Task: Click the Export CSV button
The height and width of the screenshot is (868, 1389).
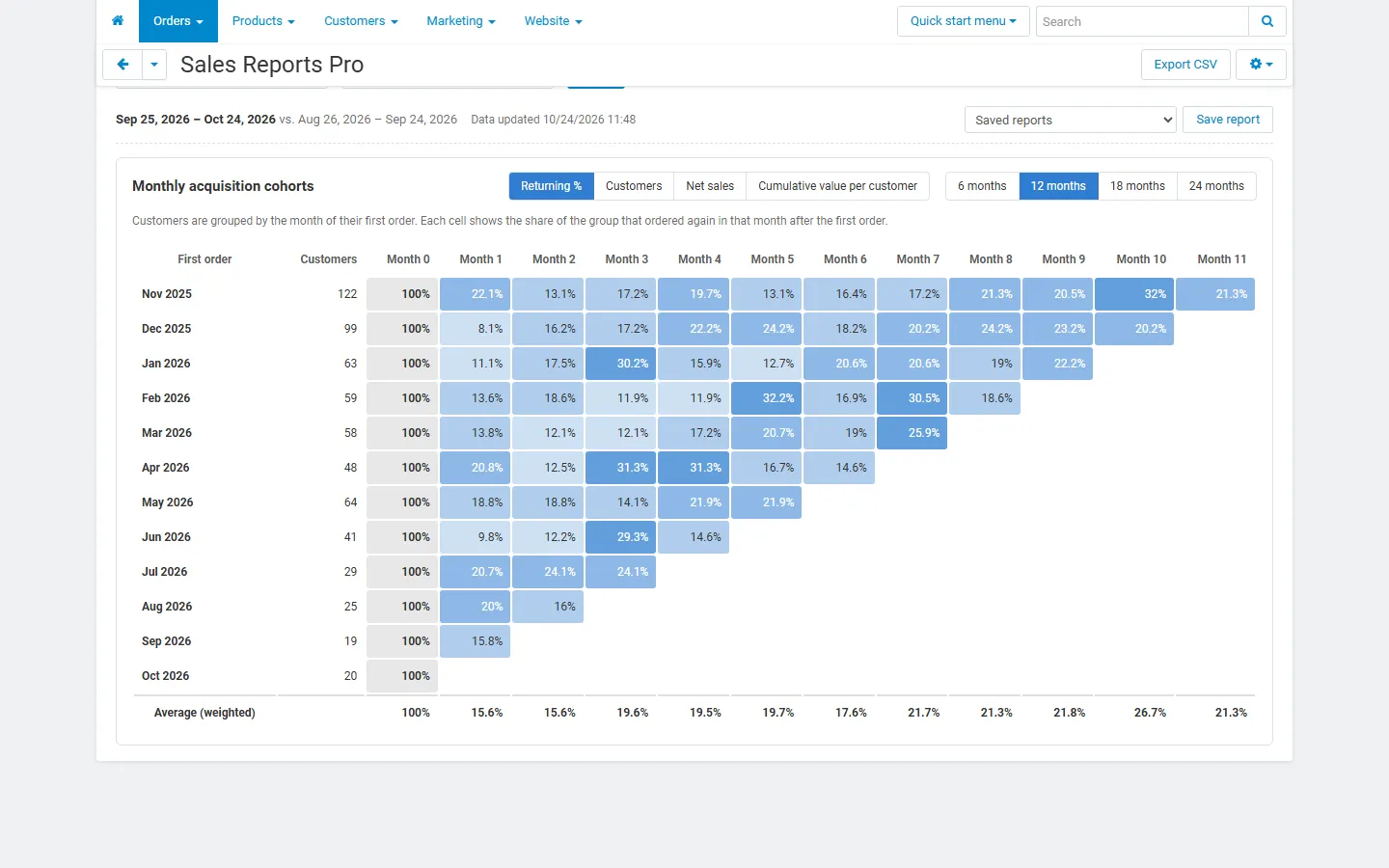Action: [1185, 65]
